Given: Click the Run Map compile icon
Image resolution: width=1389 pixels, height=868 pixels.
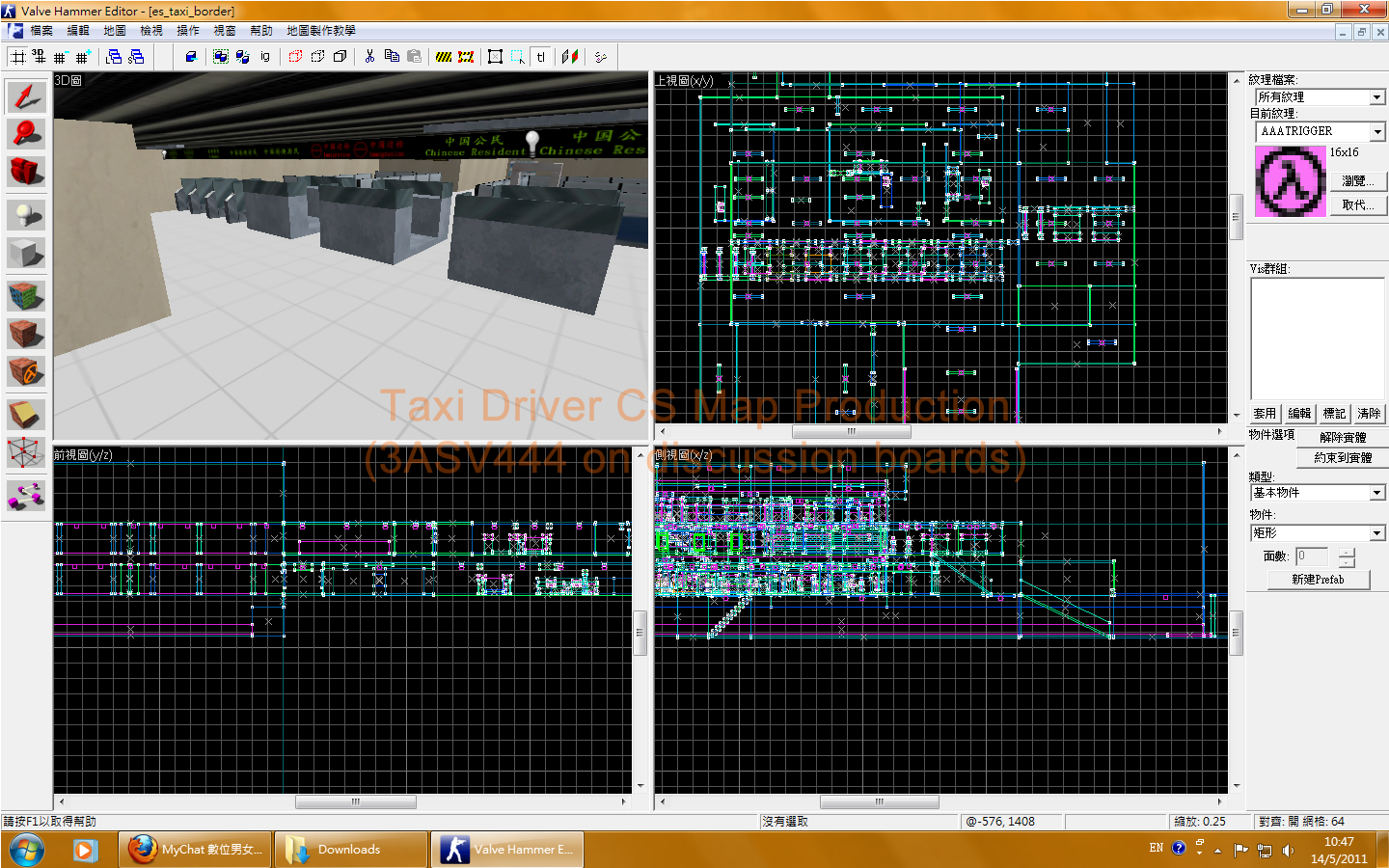Looking at the screenshot, I should coord(600,57).
